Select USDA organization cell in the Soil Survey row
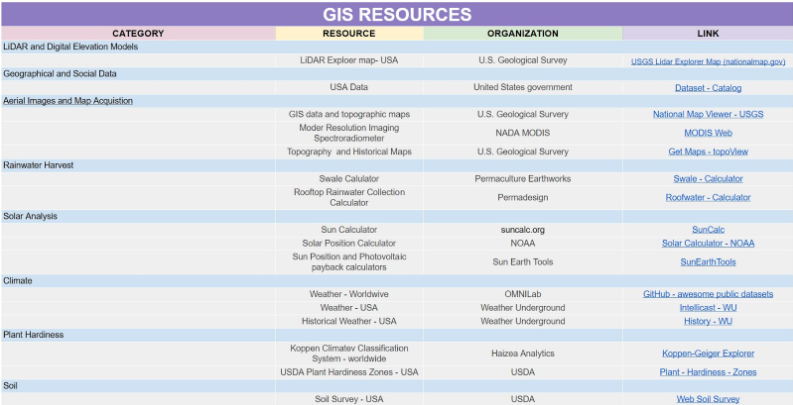793x405 pixels. tap(523, 399)
